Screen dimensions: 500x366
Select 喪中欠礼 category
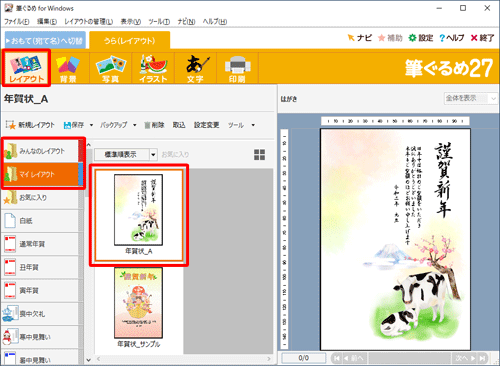pyautogui.click(x=41, y=314)
